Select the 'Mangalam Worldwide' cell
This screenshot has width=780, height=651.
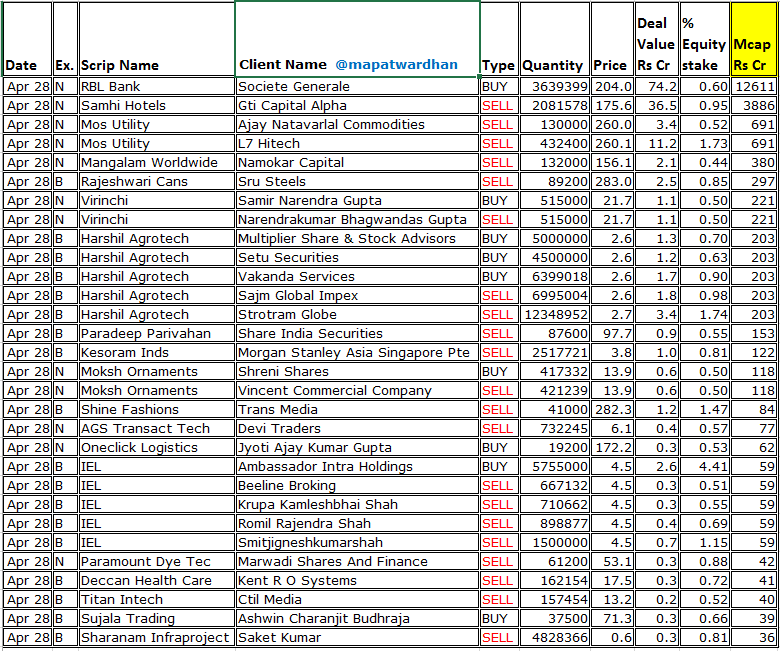tap(156, 163)
